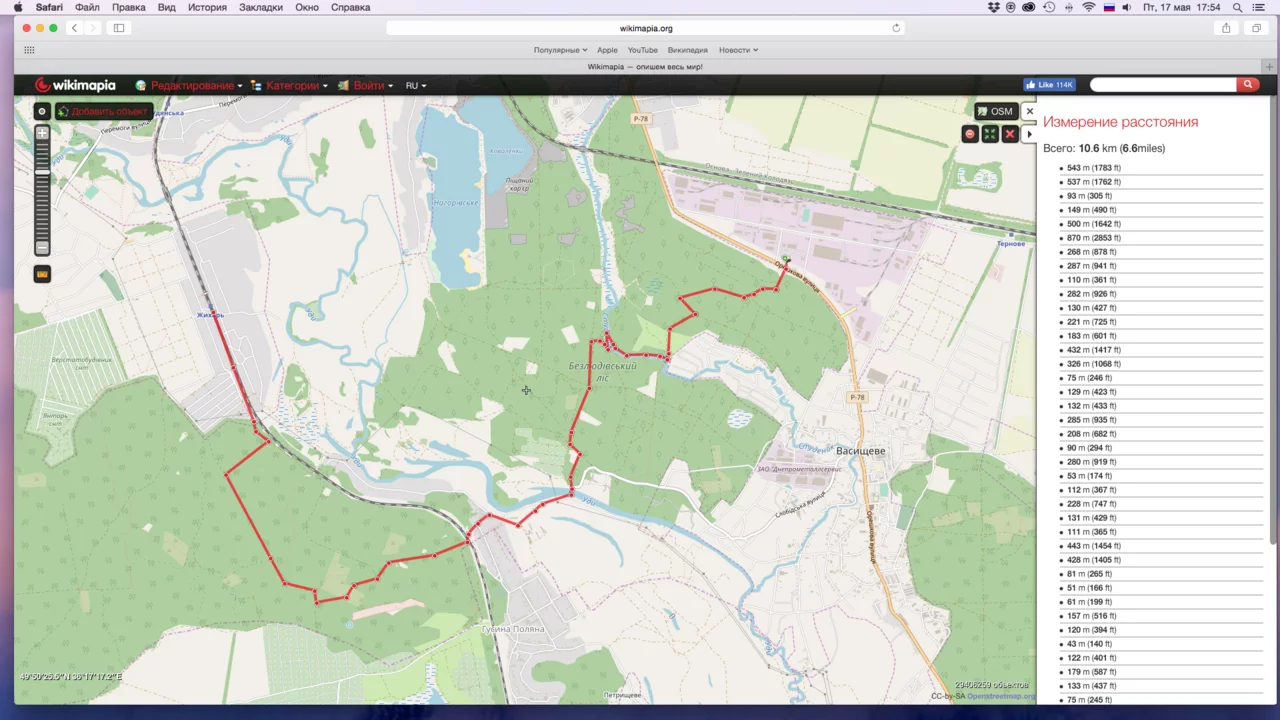
Task: Click the Dropbox menu bar icon
Action: pos(993,7)
